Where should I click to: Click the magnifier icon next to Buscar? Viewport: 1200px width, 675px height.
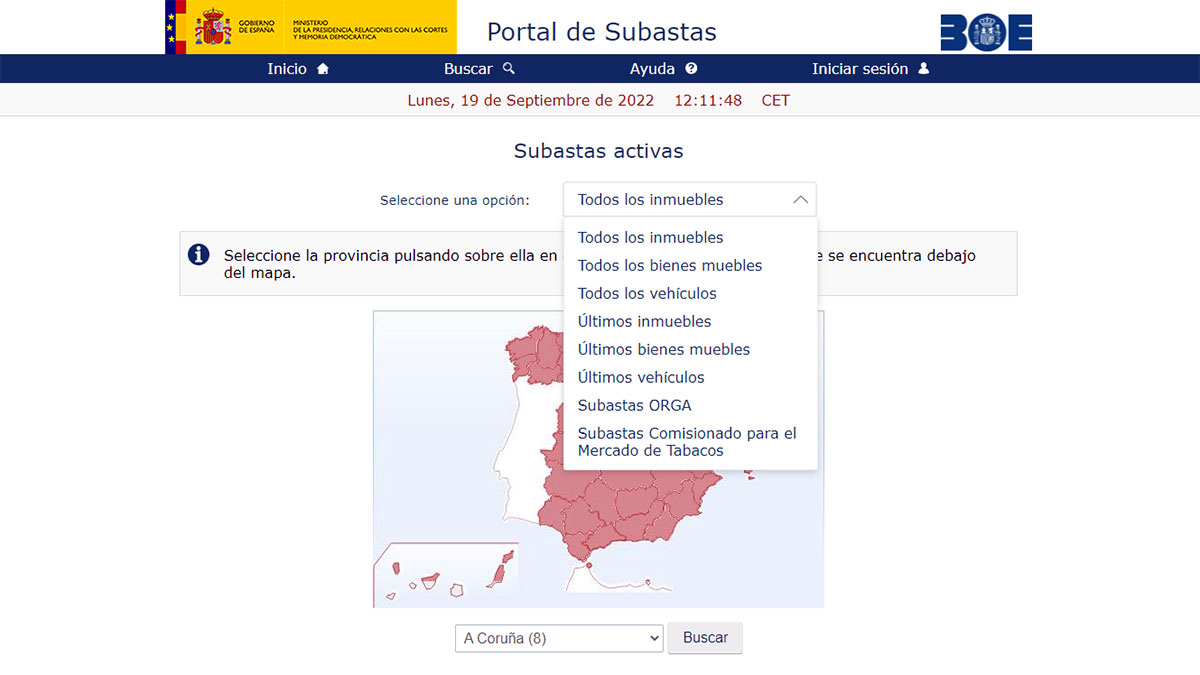(508, 69)
